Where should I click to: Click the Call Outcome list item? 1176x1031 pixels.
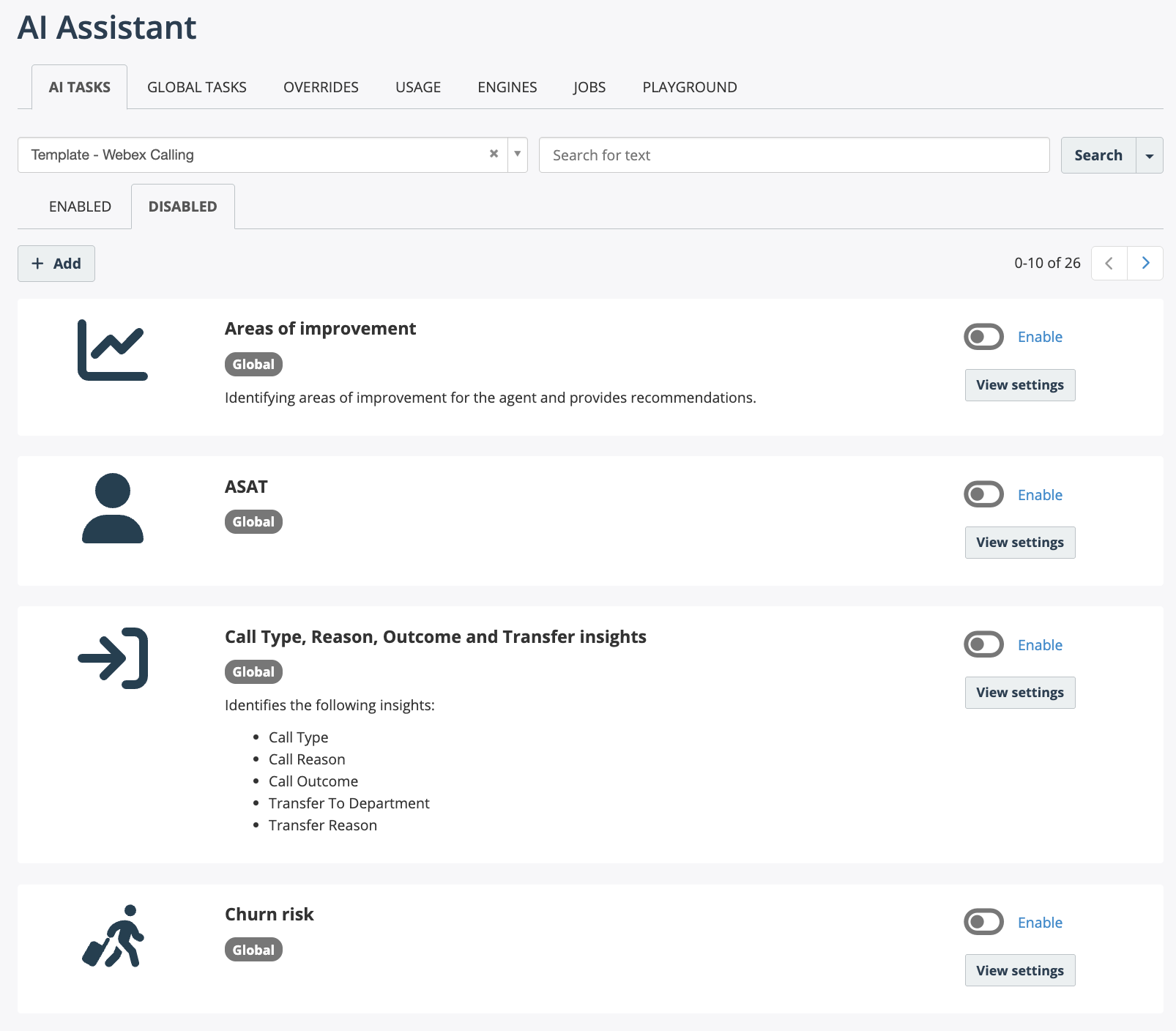(x=313, y=781)
